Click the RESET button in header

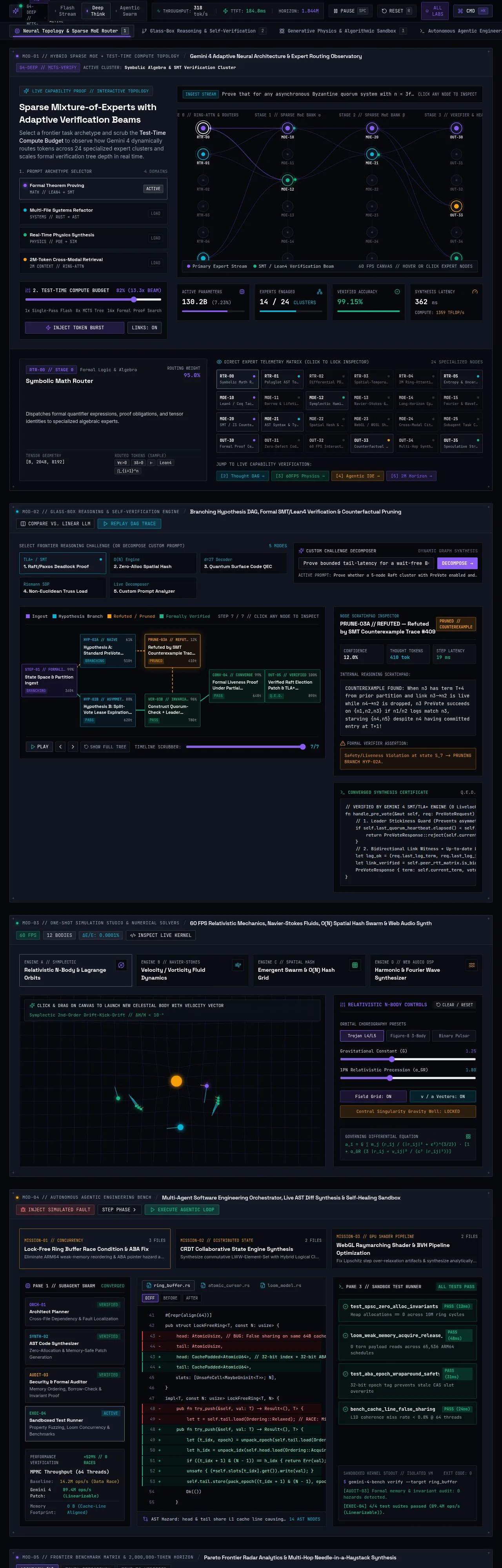pos(396,11)
